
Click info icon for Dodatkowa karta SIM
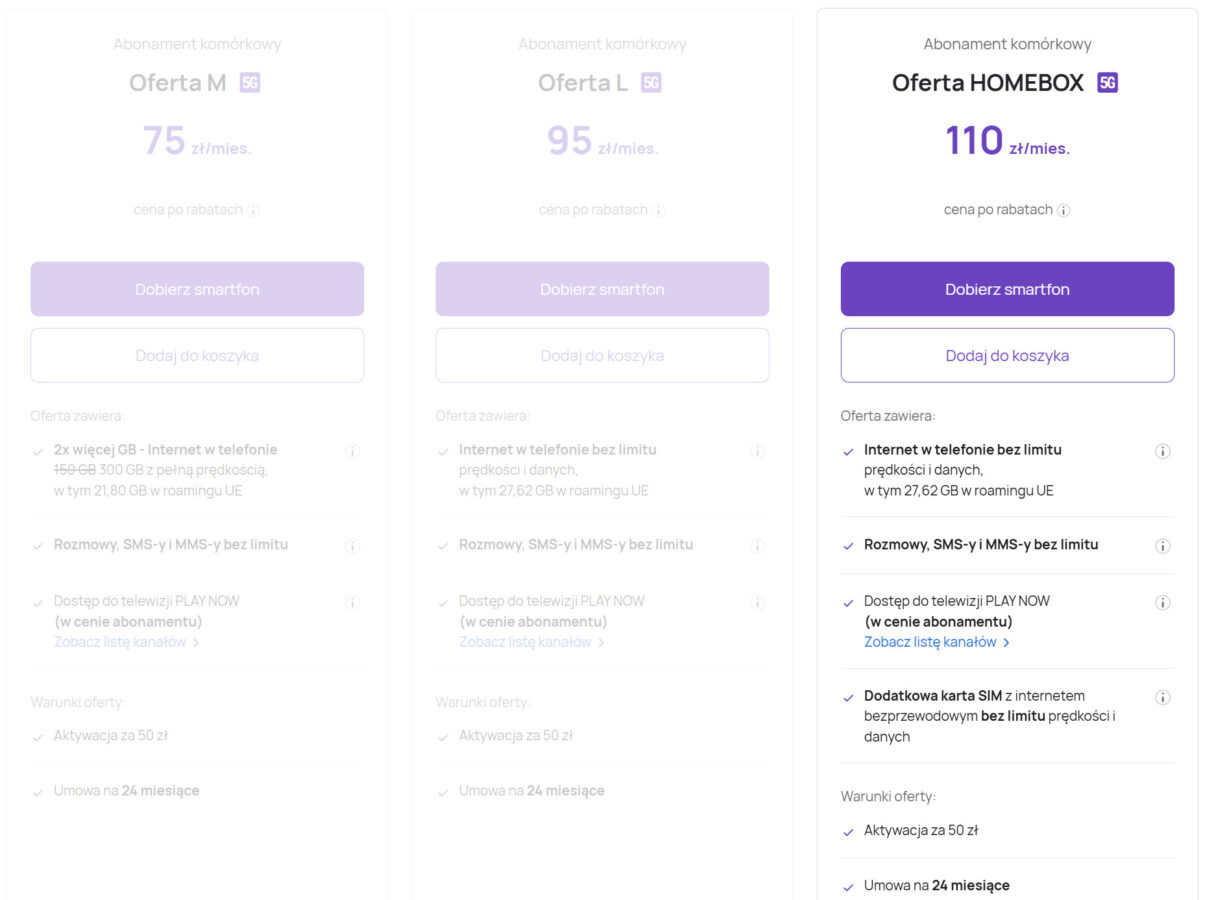click(x=1162, y=697)
